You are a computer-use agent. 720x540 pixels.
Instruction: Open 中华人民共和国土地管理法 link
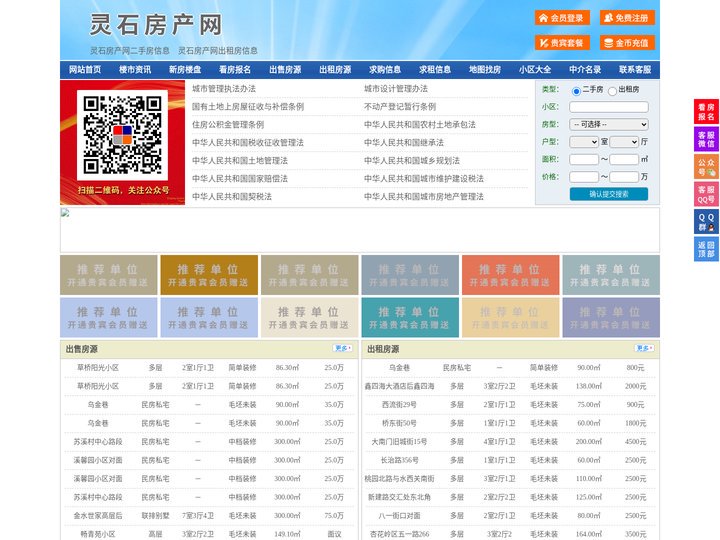(240, 160)
